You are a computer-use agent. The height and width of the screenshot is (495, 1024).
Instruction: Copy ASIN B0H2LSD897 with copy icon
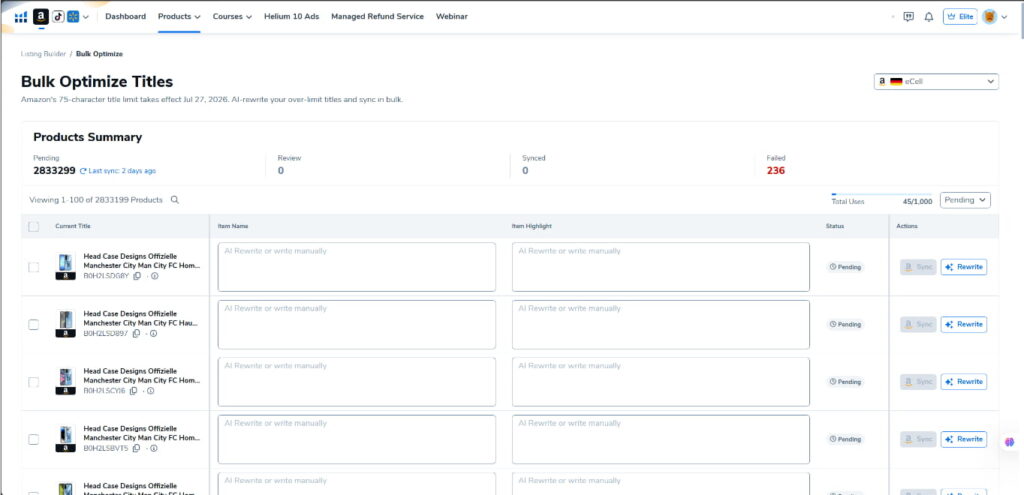coord(136,334)
